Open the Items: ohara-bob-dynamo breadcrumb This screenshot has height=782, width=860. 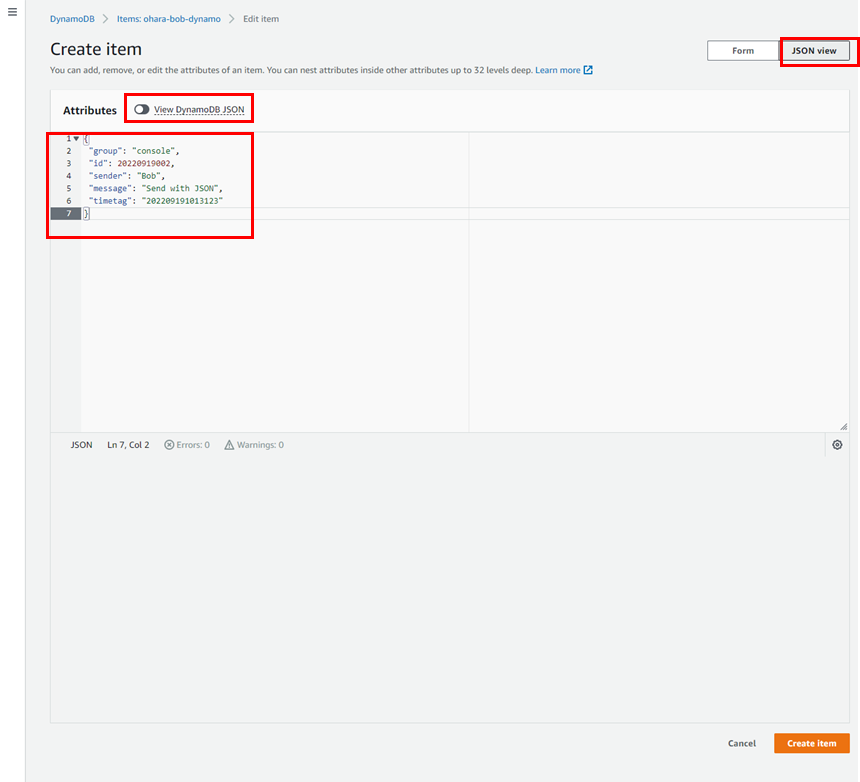pyautogui.click(x=168, y=19)
